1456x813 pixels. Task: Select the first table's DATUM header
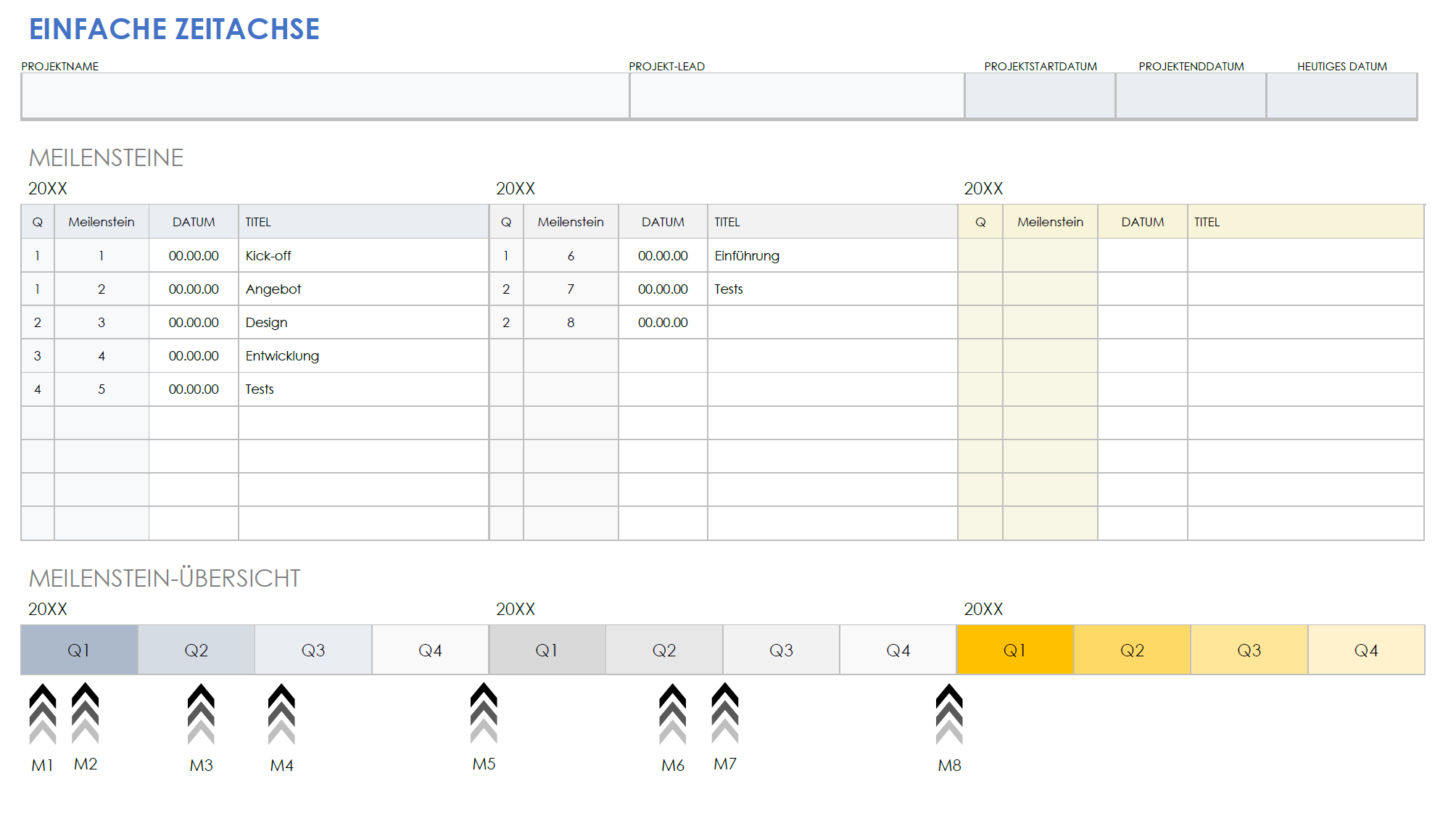(194, 222)
